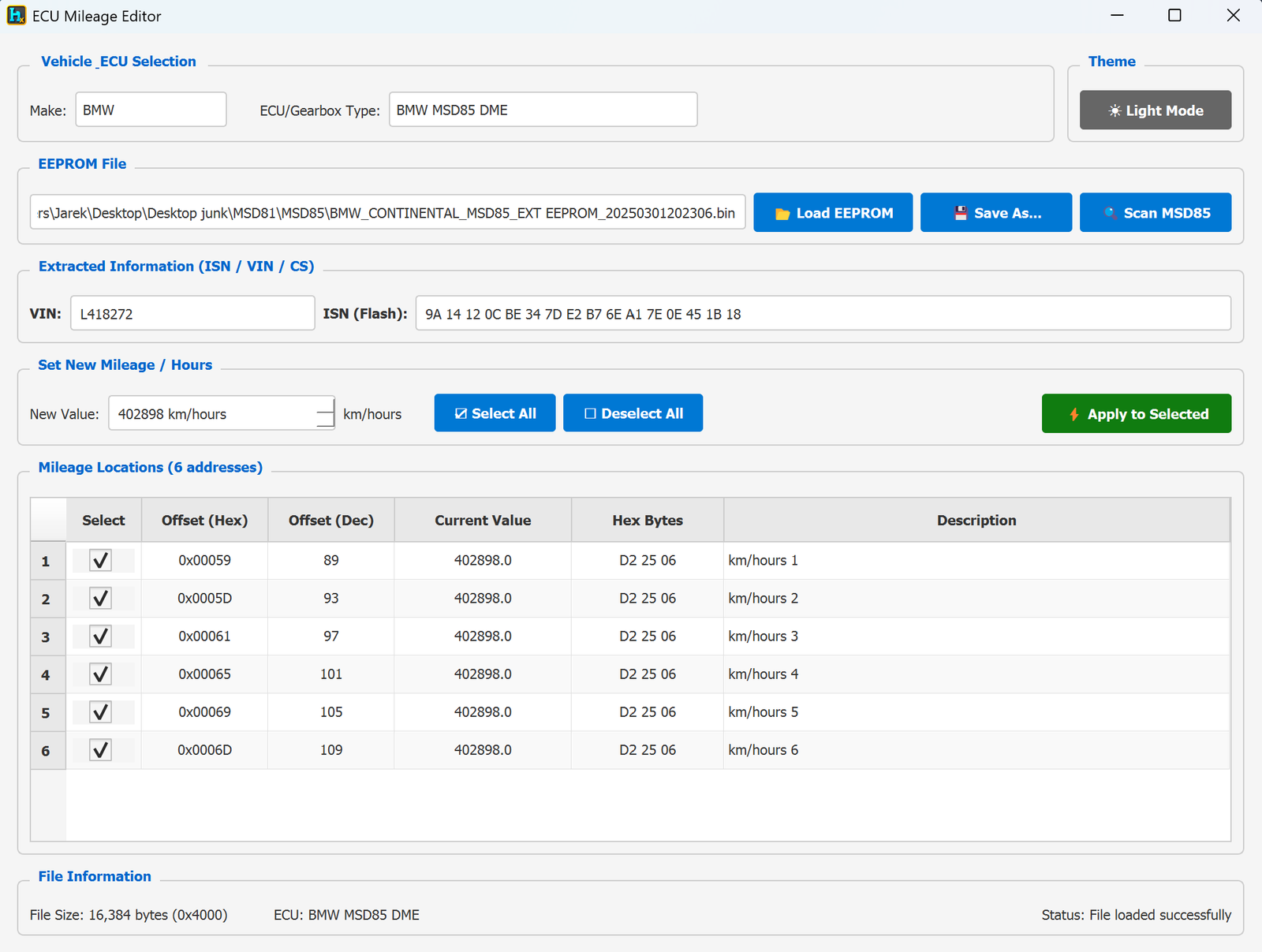Select row header number 2
1262x952 pixels.
click(48, 599)
